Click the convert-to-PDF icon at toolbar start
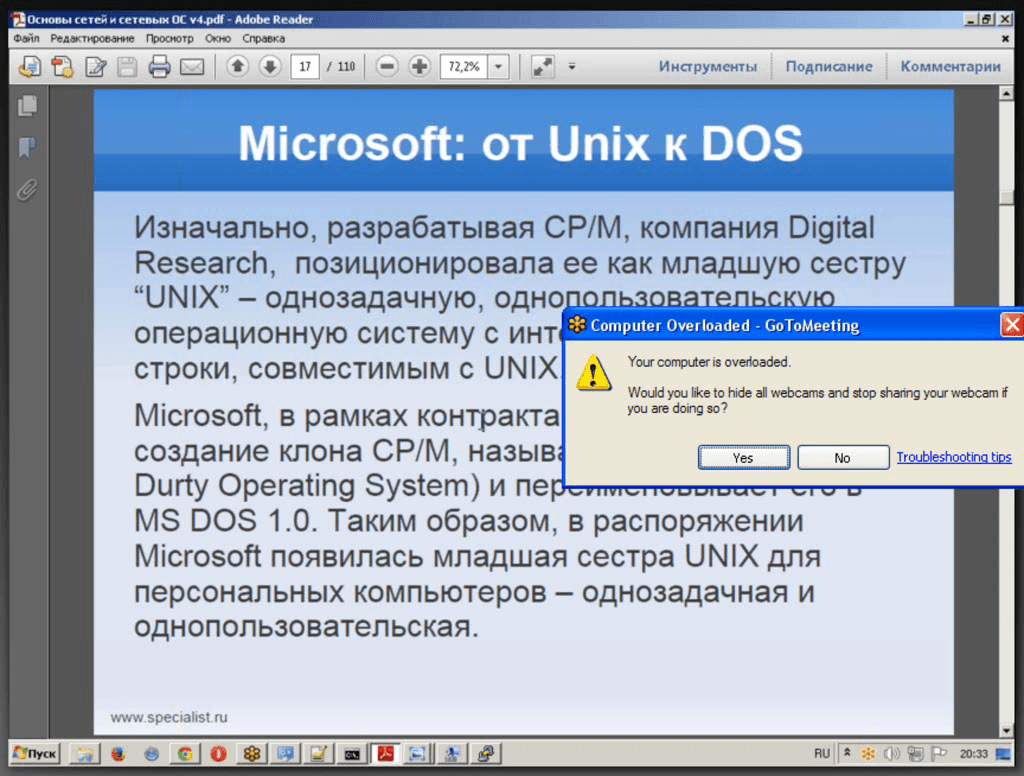Image resolution: width=1024 pixels, height=776 pixels. (30, 67)
